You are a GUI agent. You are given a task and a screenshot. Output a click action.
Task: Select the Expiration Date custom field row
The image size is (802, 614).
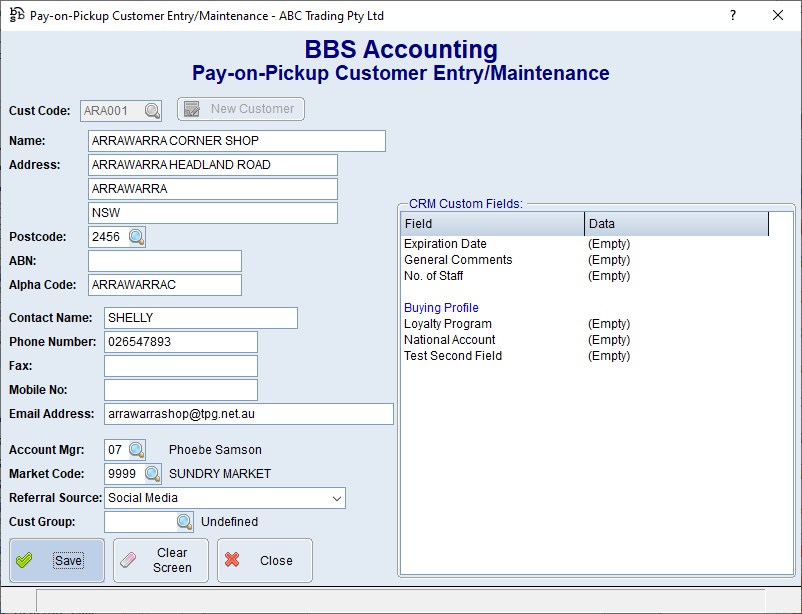tap(445, 244)
